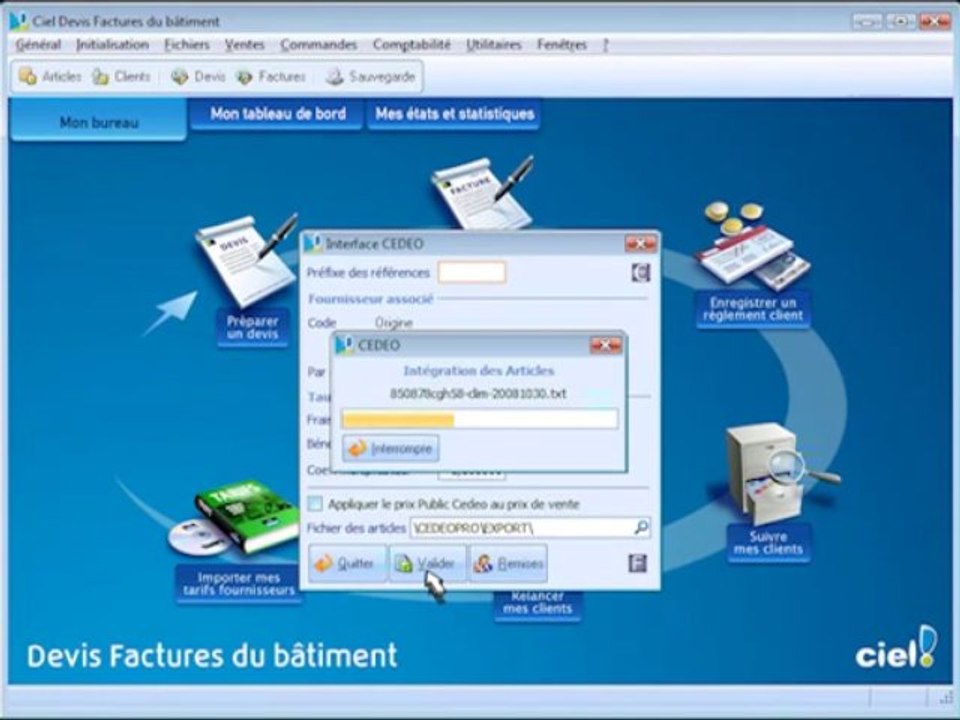Click the Sauvegarde toolbar button
This screenshot has width=960, height=720.
pos(370,77)
